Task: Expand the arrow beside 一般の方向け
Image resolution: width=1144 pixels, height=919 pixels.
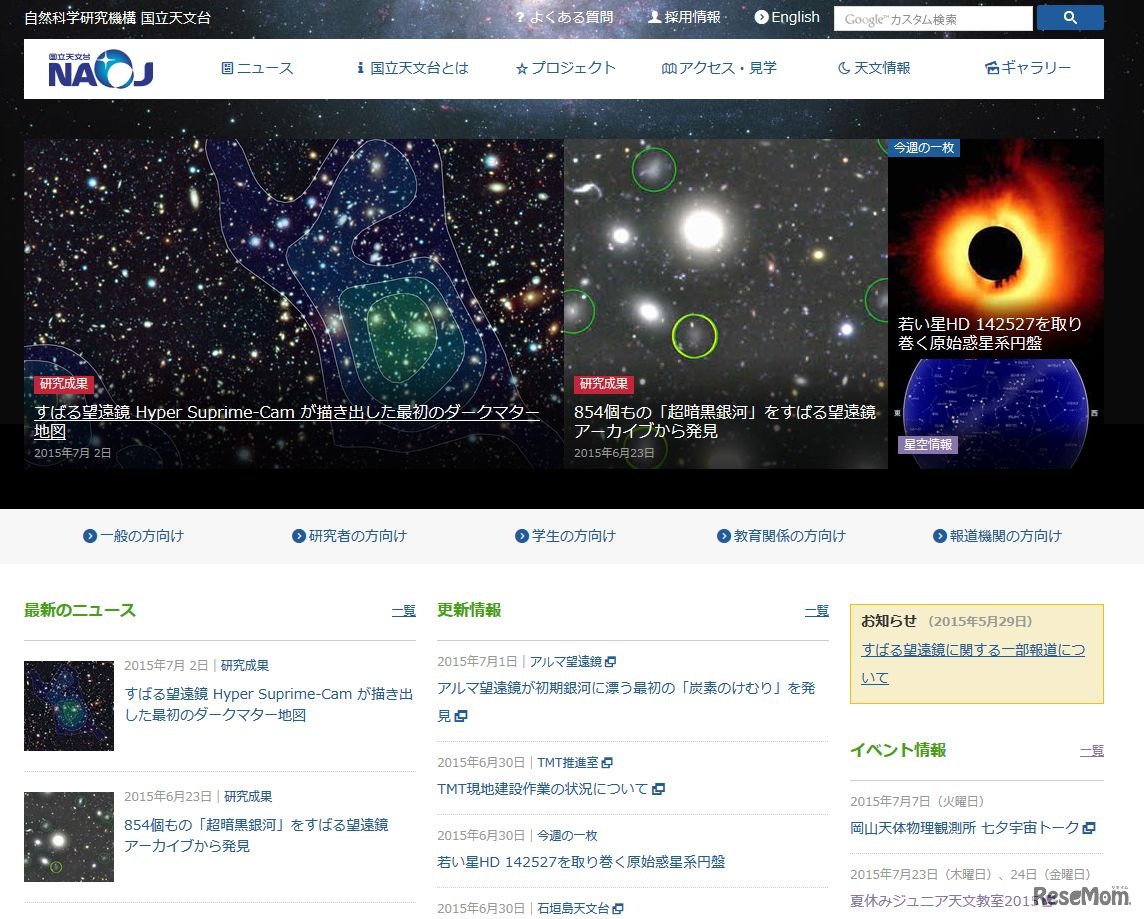Action: pos(88,536)
